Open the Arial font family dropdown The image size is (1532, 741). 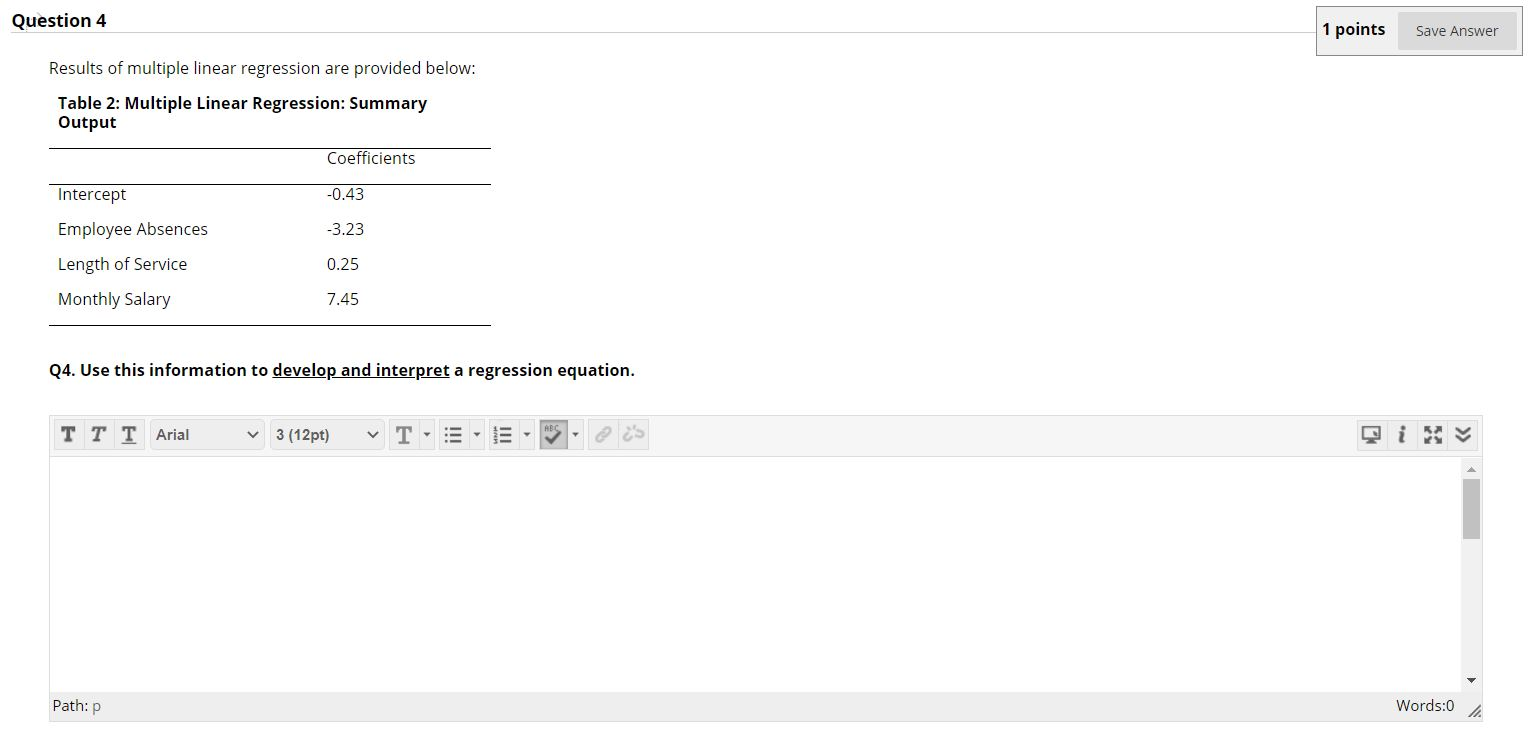point(207,434)
